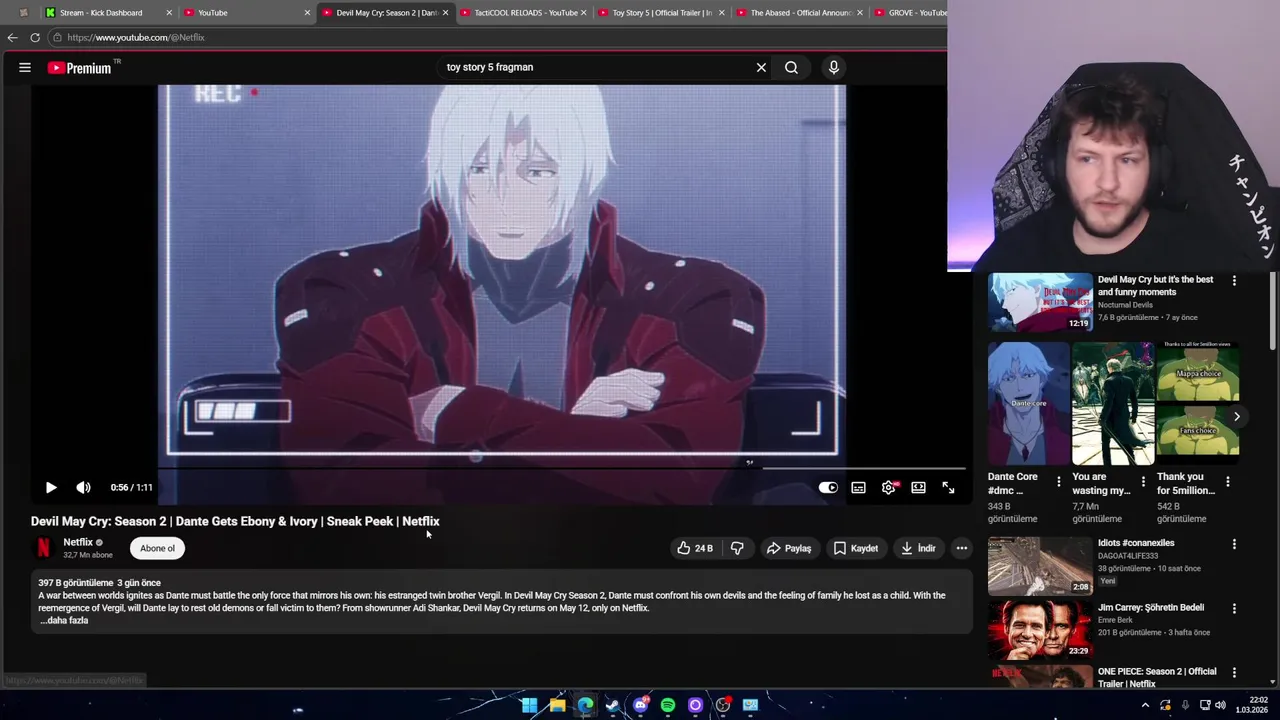Open Jim Carrey: Şöhretin Bedeli video
The height and width of the screenshot is (720, 1280).
pyautogui.click(x=1150, y=607)
